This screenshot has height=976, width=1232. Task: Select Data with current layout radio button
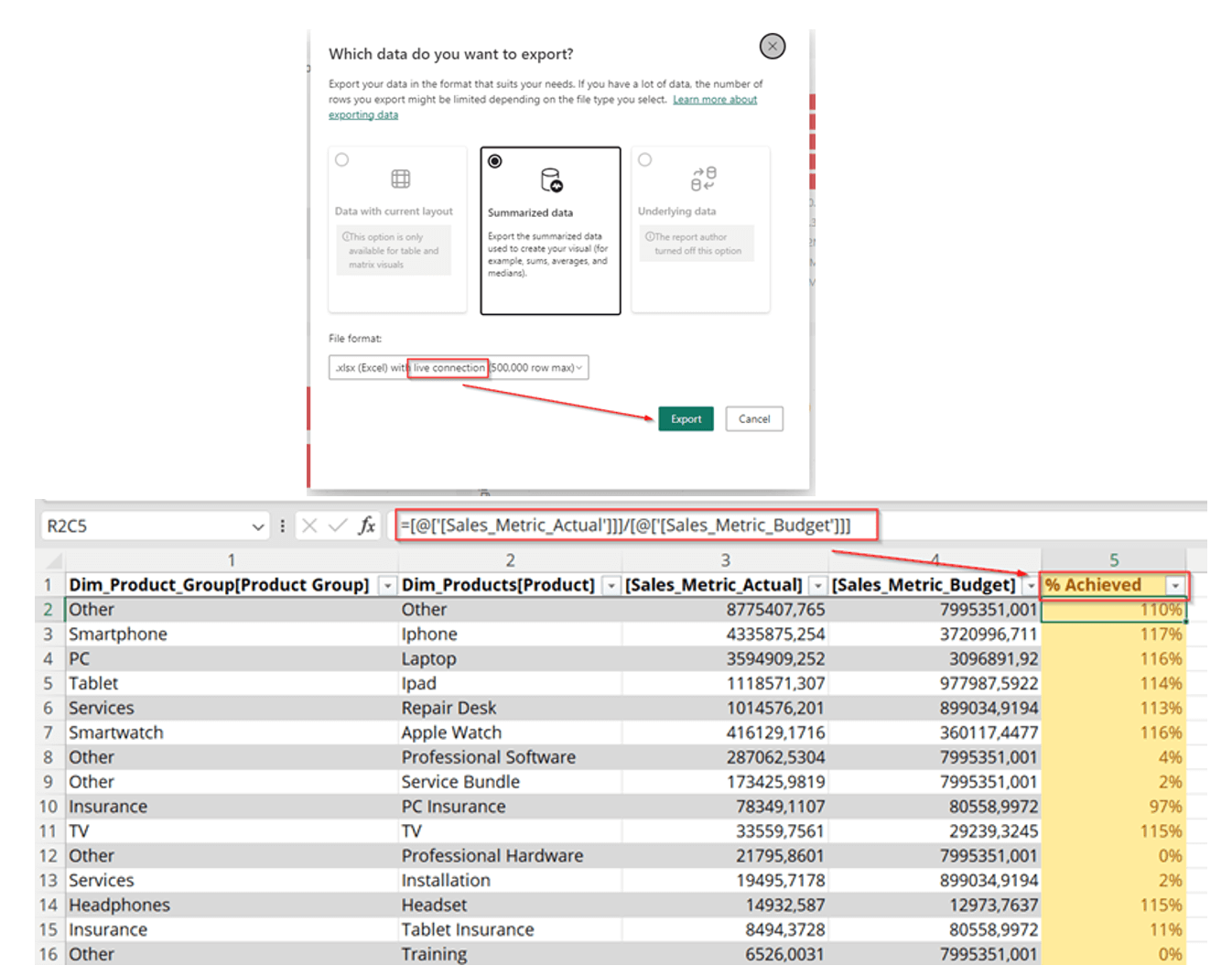(x=342, y=160)
